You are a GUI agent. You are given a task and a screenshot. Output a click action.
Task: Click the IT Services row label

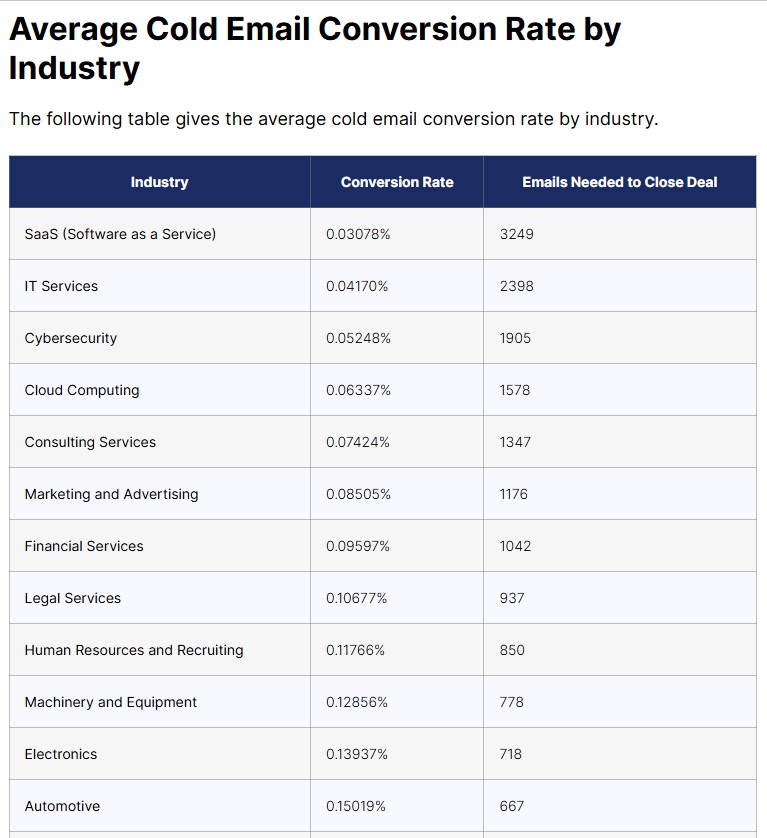pyautogui.click(x=61, y=286)
